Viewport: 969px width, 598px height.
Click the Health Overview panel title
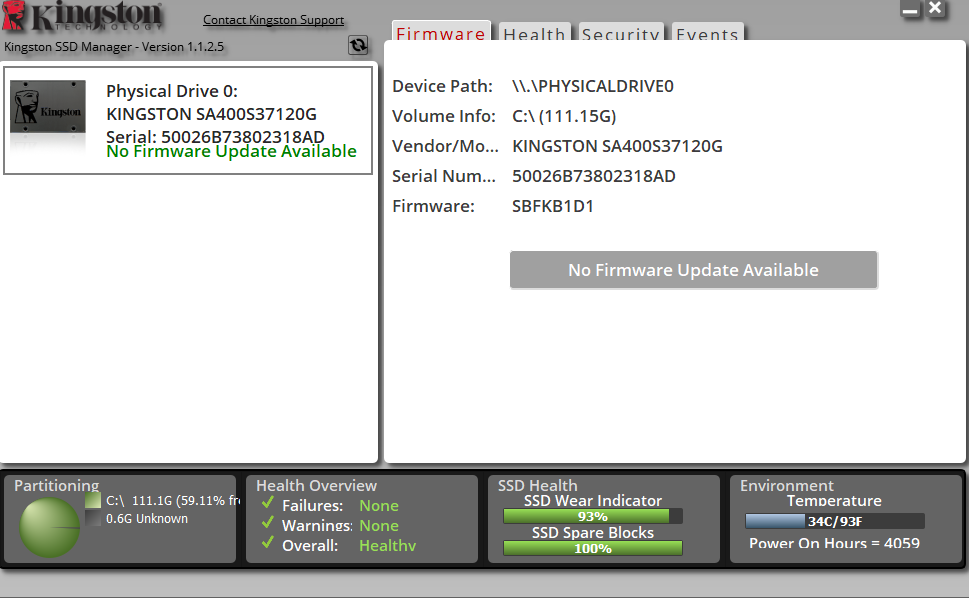(316, 486)
